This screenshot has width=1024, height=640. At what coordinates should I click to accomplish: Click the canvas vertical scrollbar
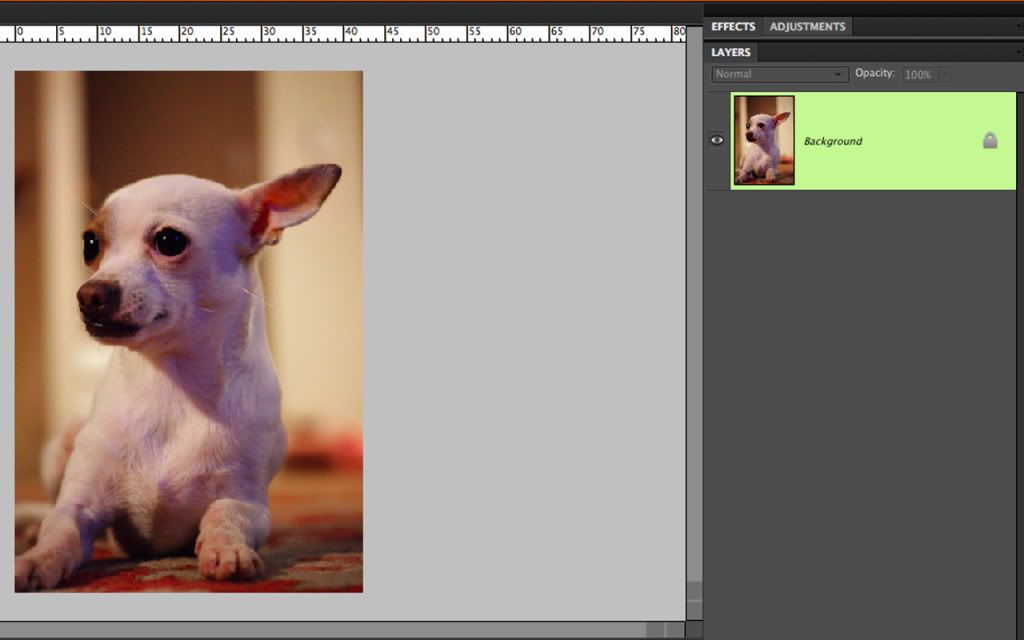pos(693,300)
